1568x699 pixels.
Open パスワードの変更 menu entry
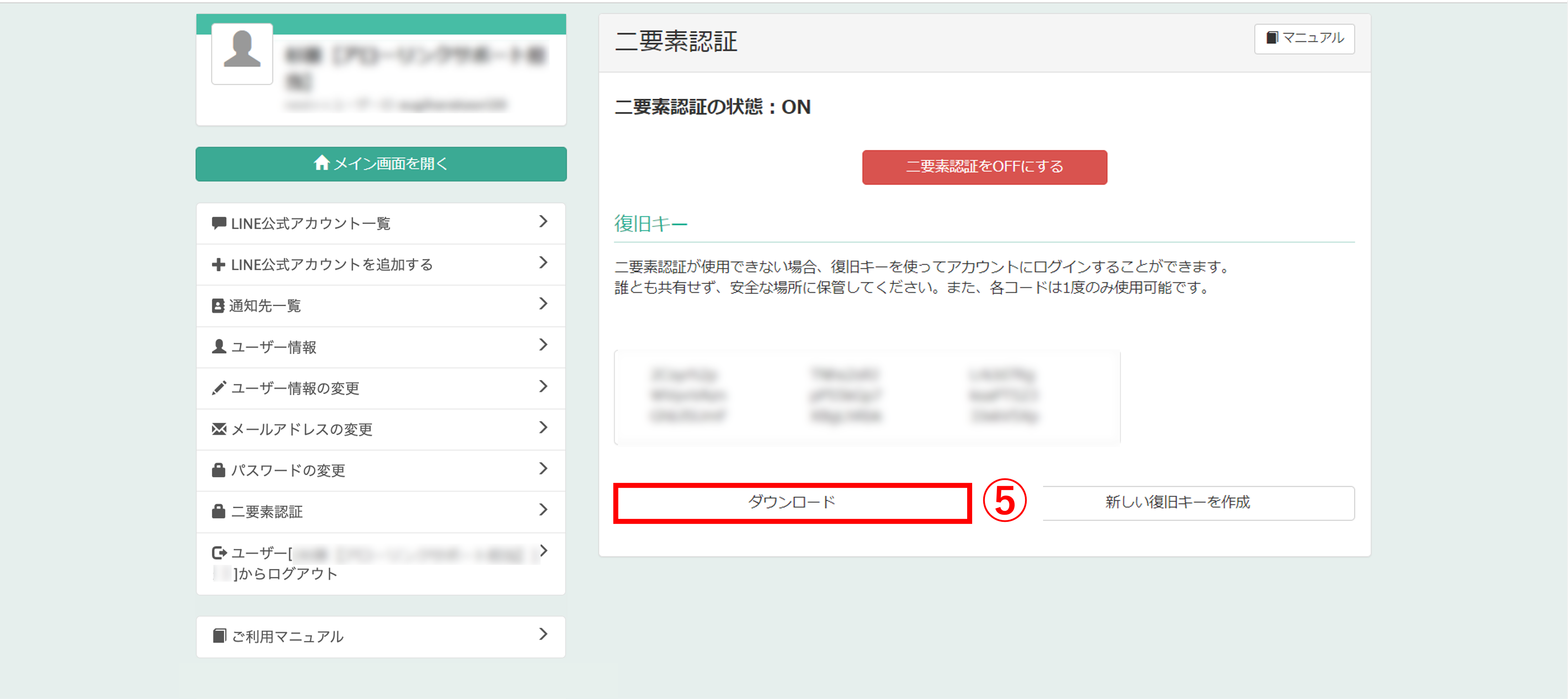click(x=381, y=470)
